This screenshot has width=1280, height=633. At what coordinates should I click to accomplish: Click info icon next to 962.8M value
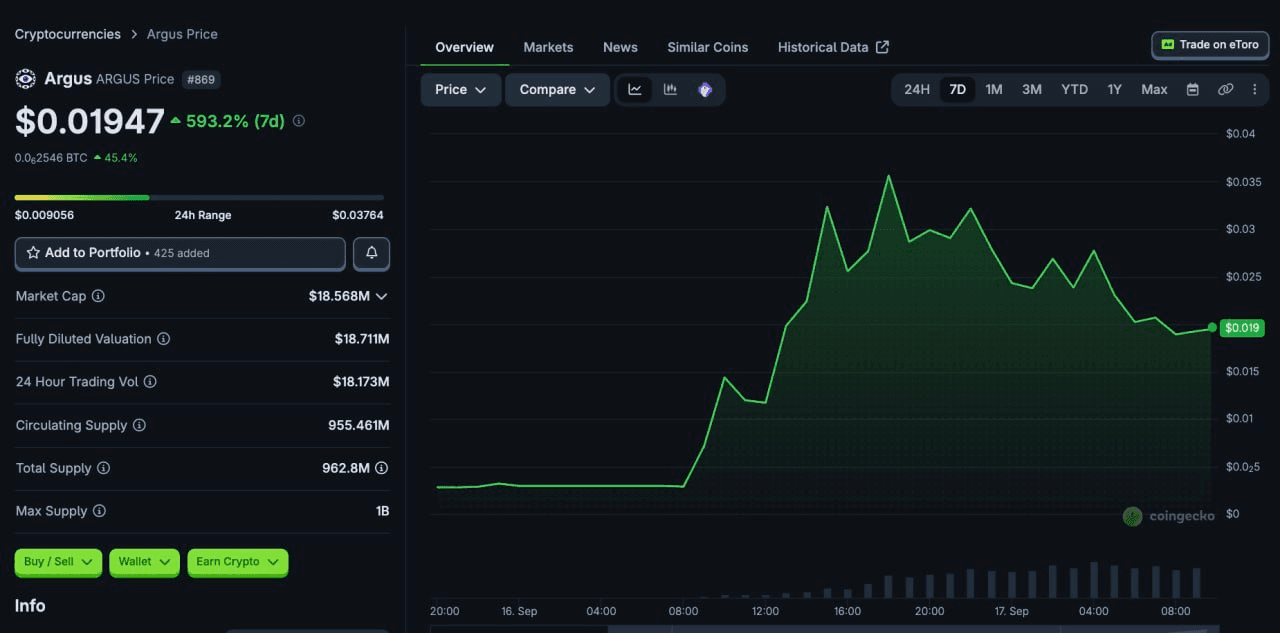[381, 468]
